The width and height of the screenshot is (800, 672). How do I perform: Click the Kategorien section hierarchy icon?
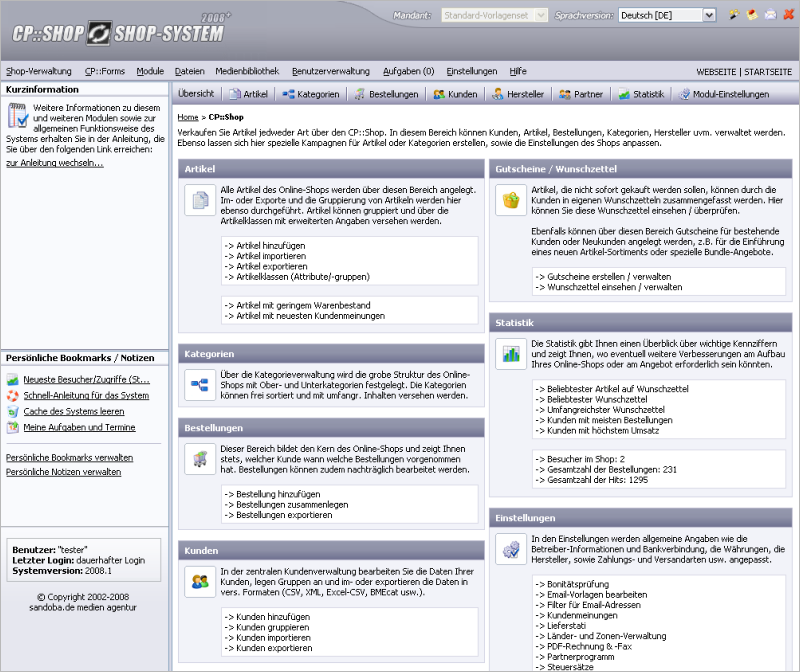[x=200, y=385]
